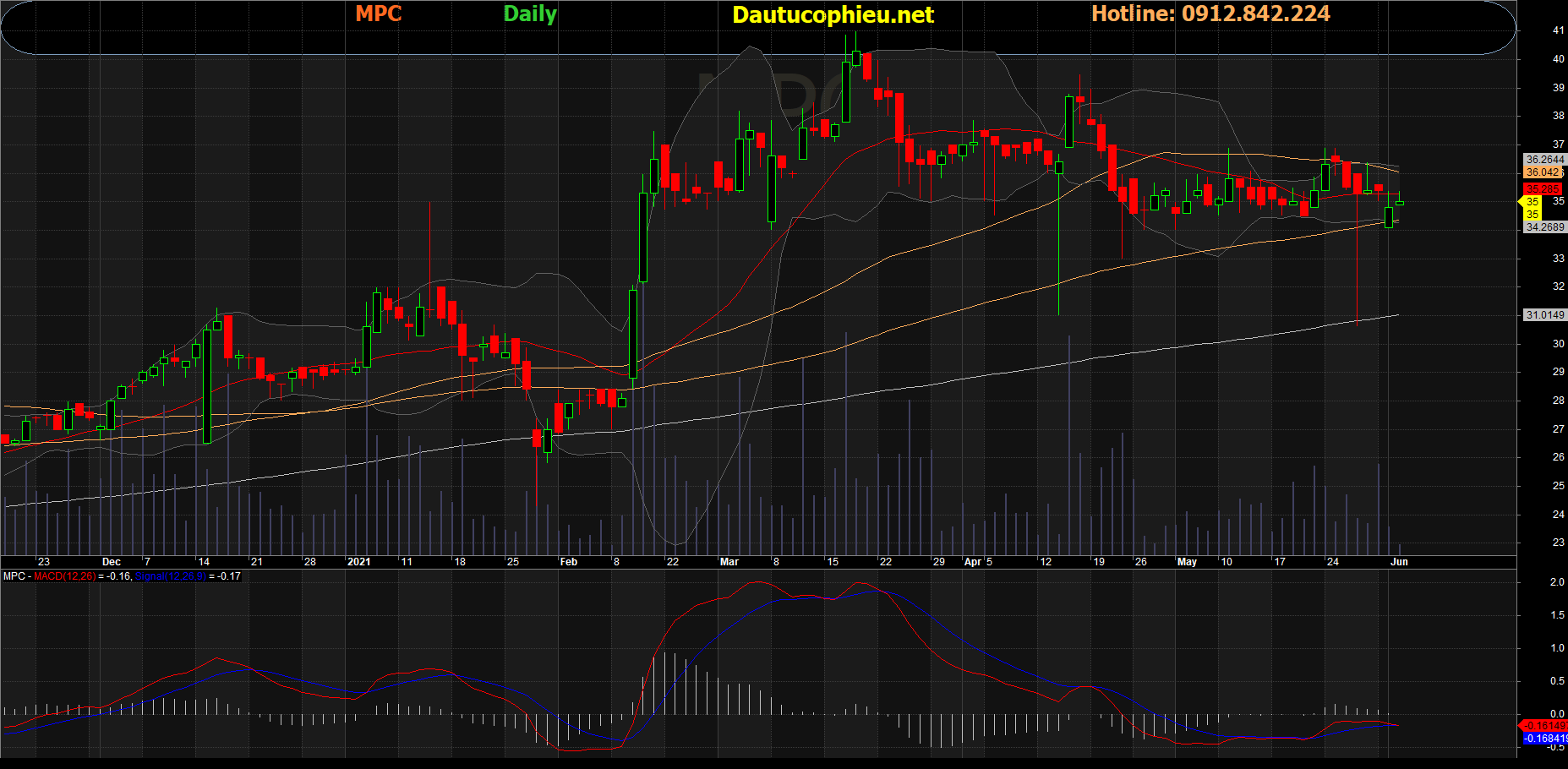Select date label 19 on the date axis
The image size is (1568, 769).
tap(1099, 562)
